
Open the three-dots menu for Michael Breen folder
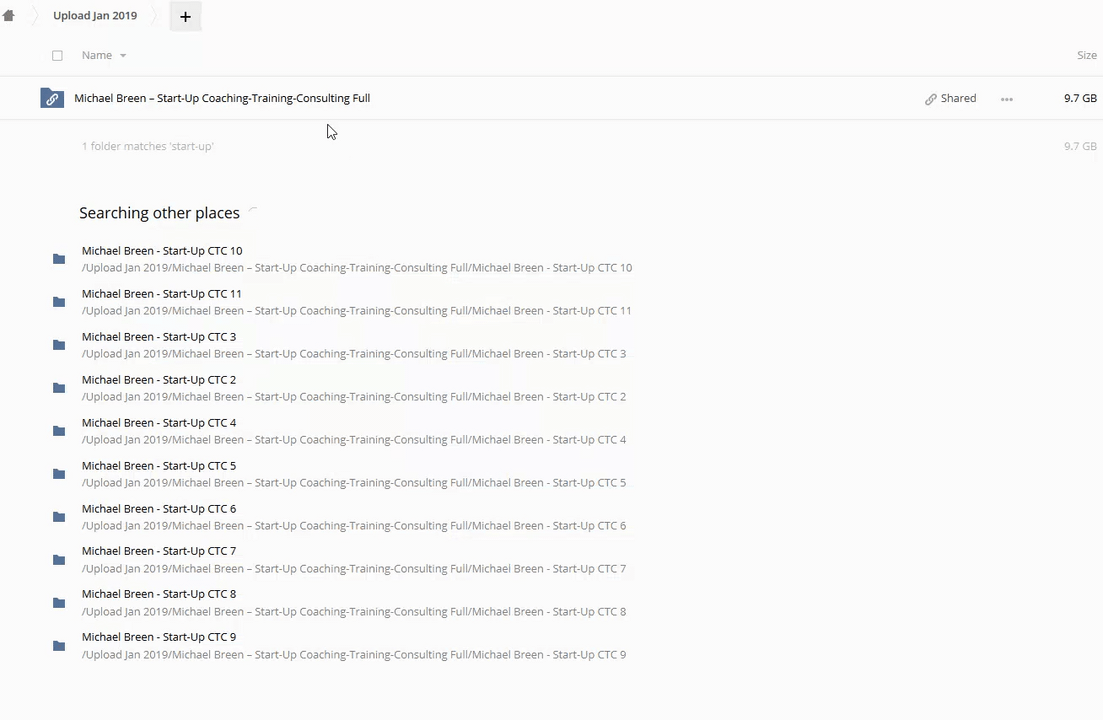pos(1006,99)
